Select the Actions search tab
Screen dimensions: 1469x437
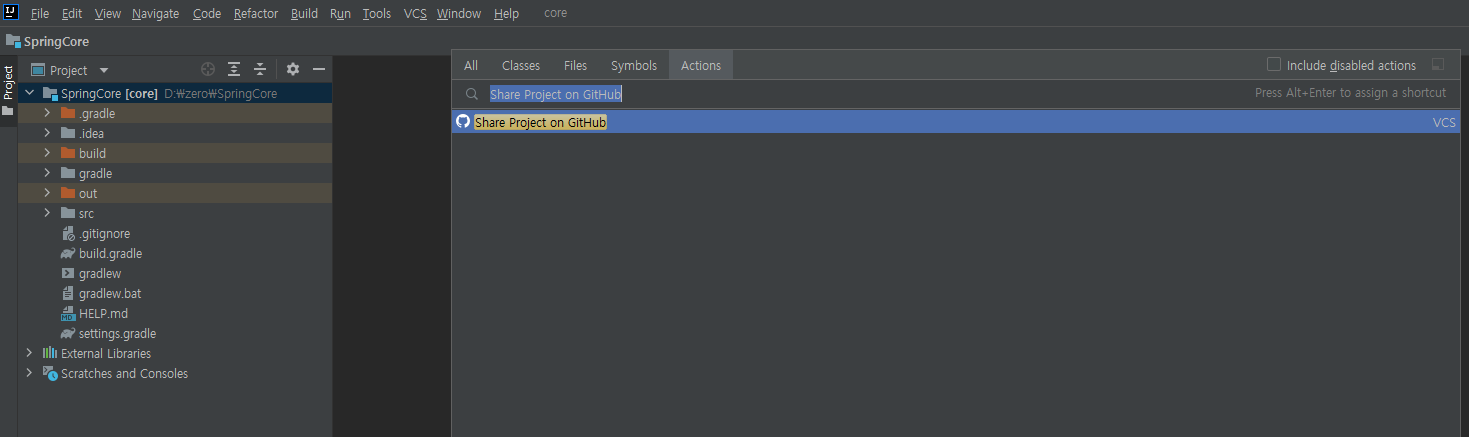[701, 65]
